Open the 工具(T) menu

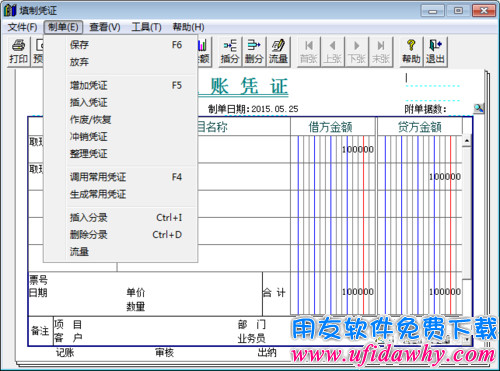(x=146, y=27)
